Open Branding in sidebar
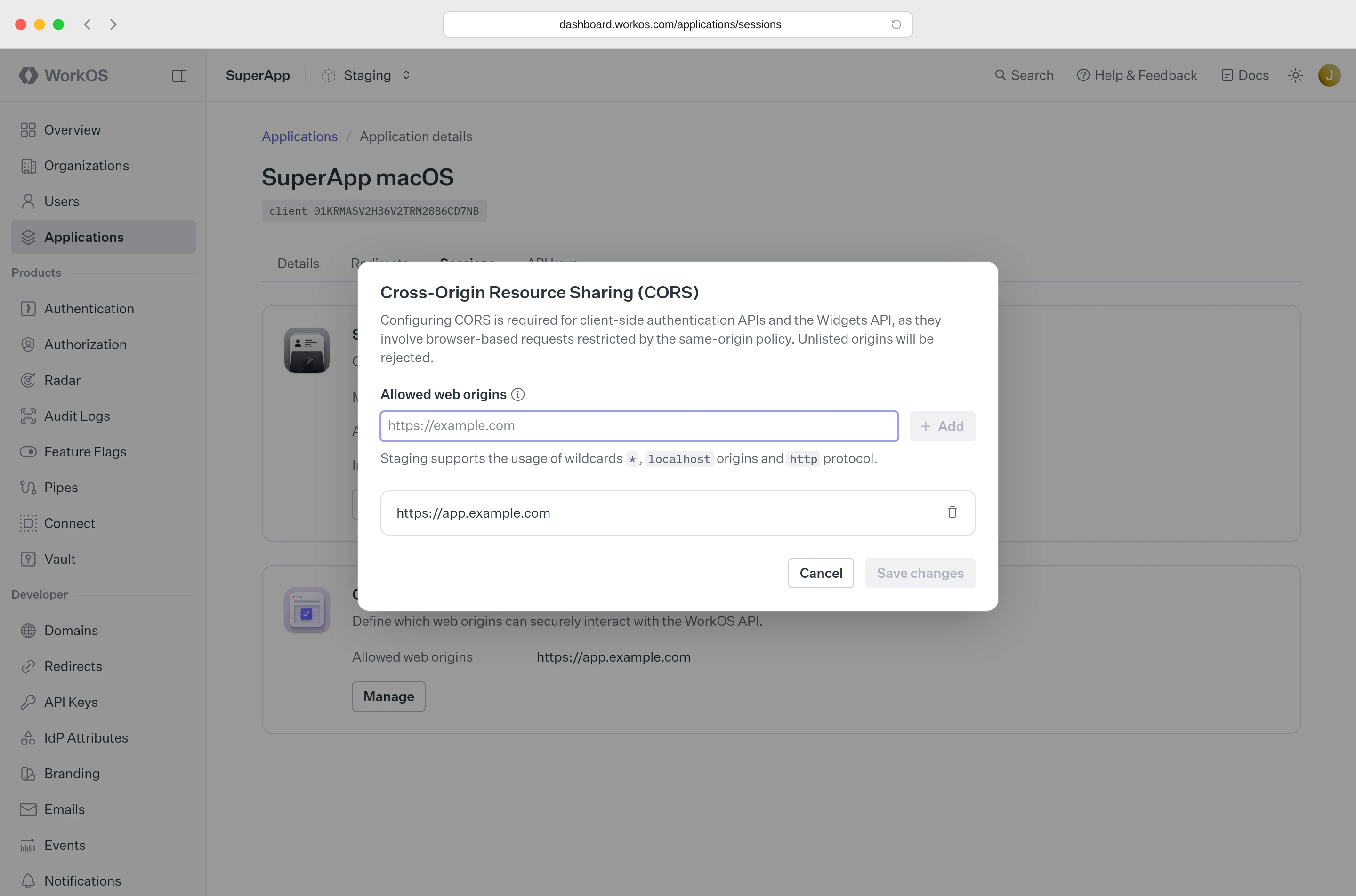 click(104, 774)
